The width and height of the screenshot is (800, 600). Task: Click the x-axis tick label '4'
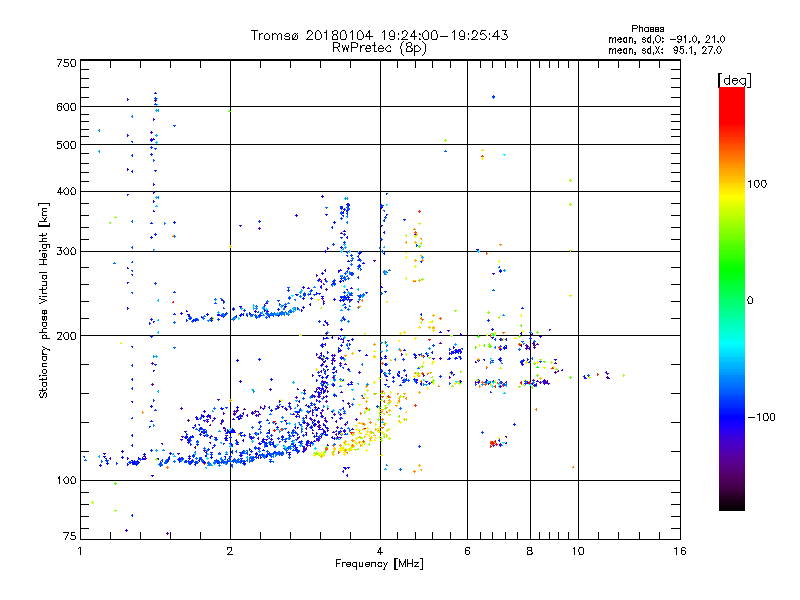(x=380, y=551)
